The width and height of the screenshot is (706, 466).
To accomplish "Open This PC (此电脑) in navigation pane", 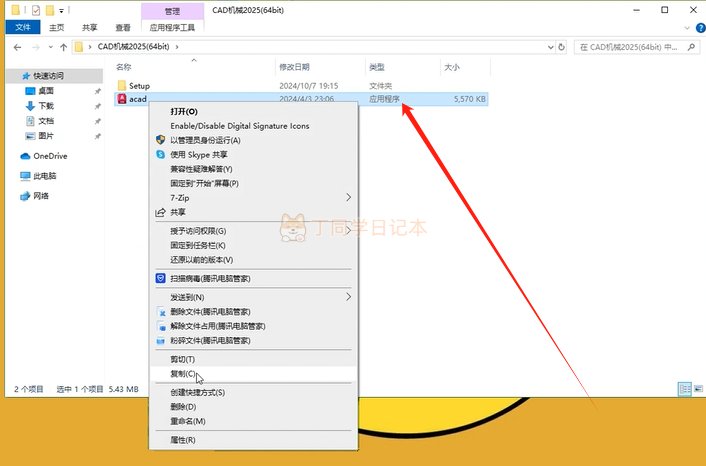I will tap(44, 176).
